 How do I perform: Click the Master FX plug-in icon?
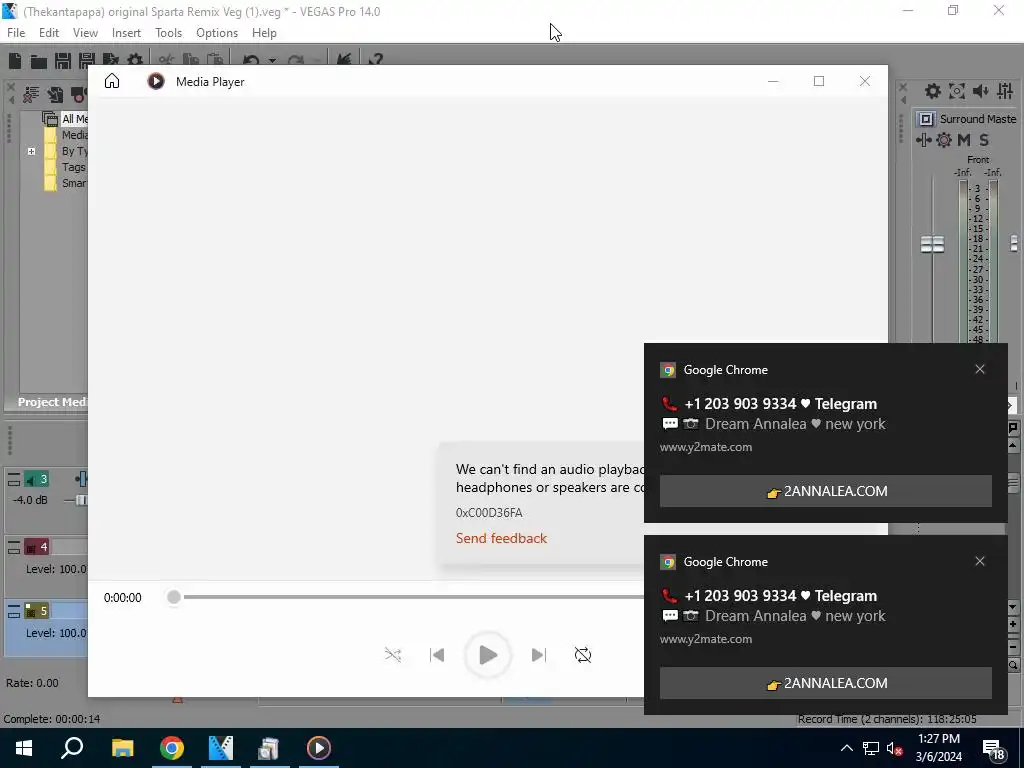pos(923,140)
